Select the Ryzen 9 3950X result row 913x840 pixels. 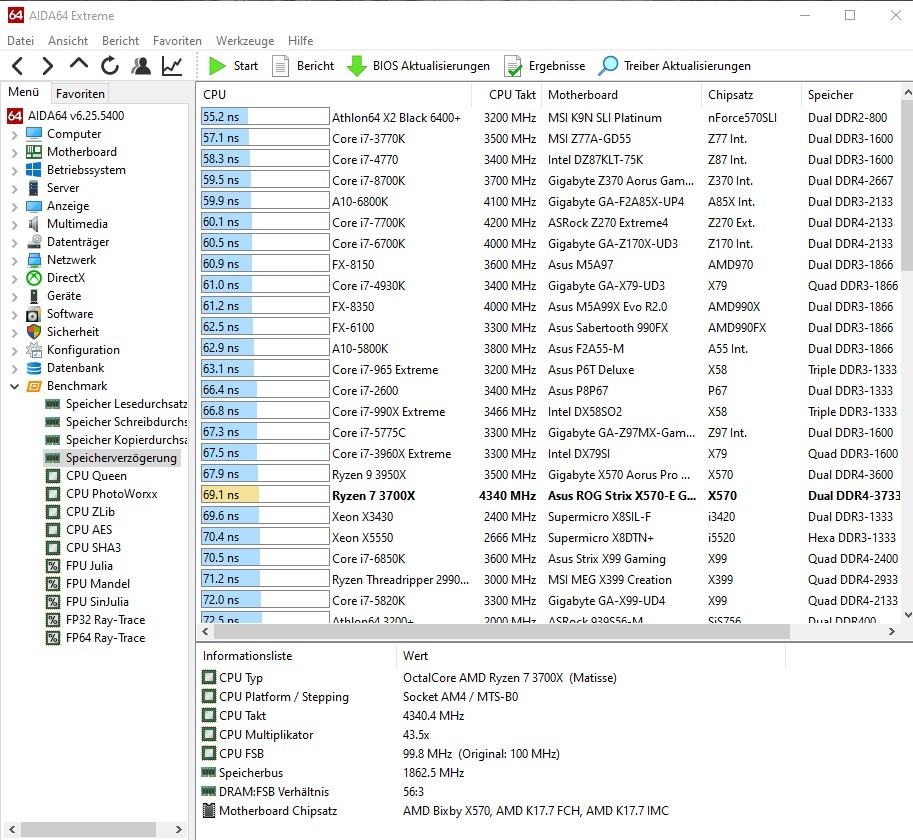point(550,475)
